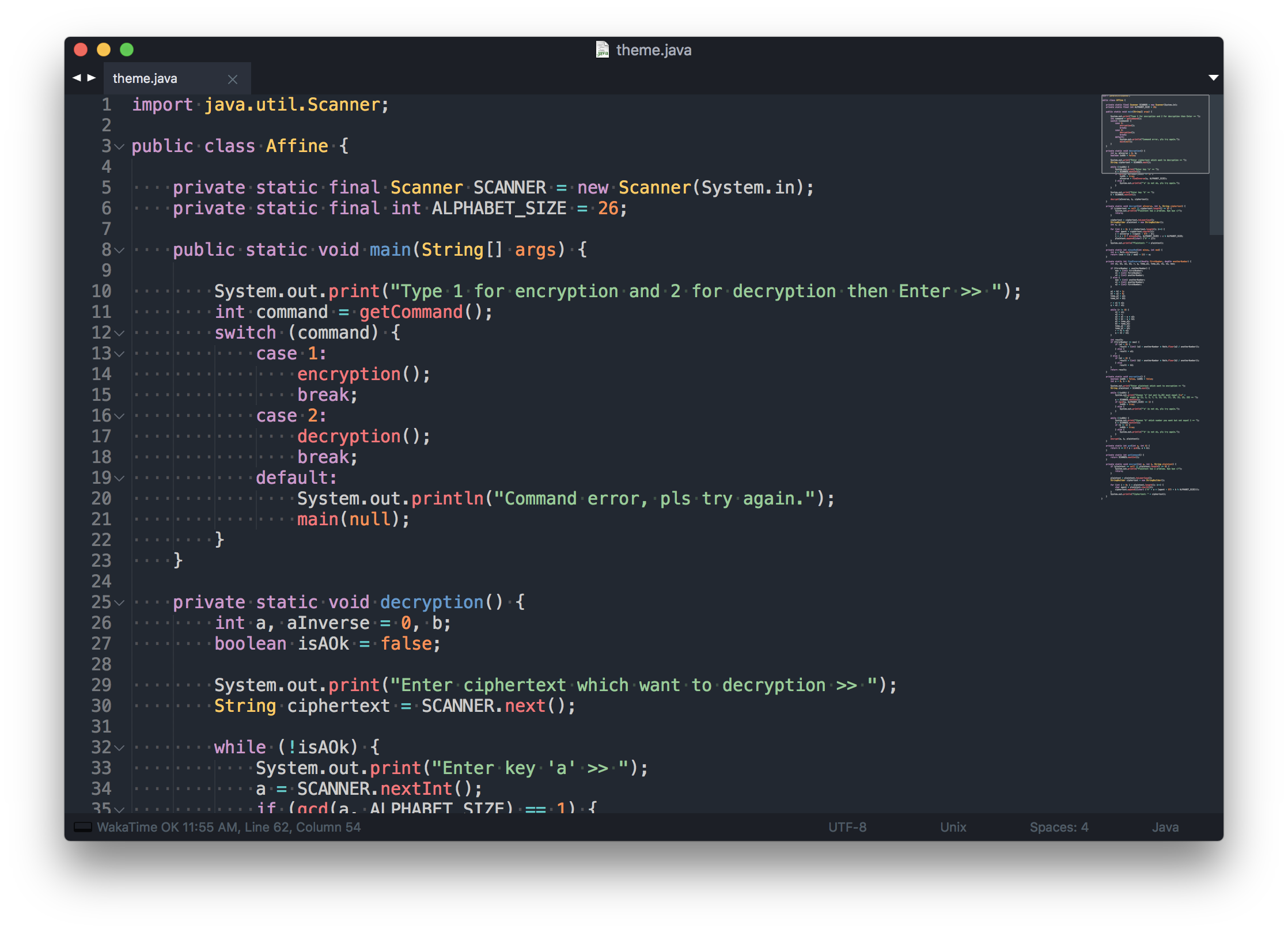Toggle the side bar panel icon
This screenshot has width=1288, height=933.
83,827
